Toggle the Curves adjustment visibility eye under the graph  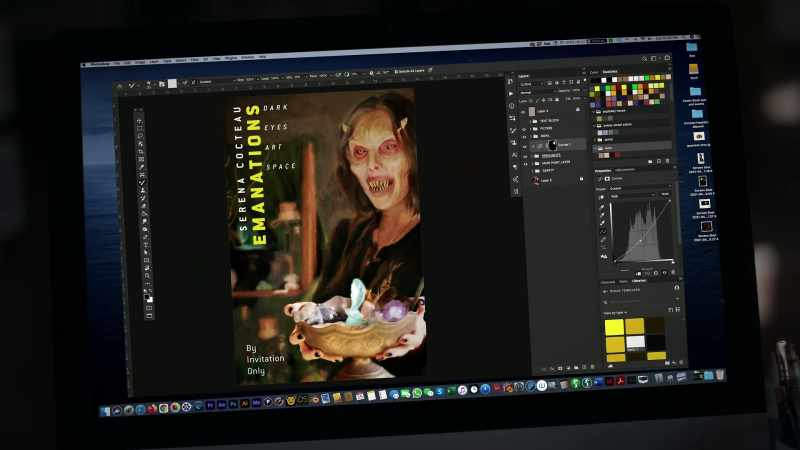(665, 272)
